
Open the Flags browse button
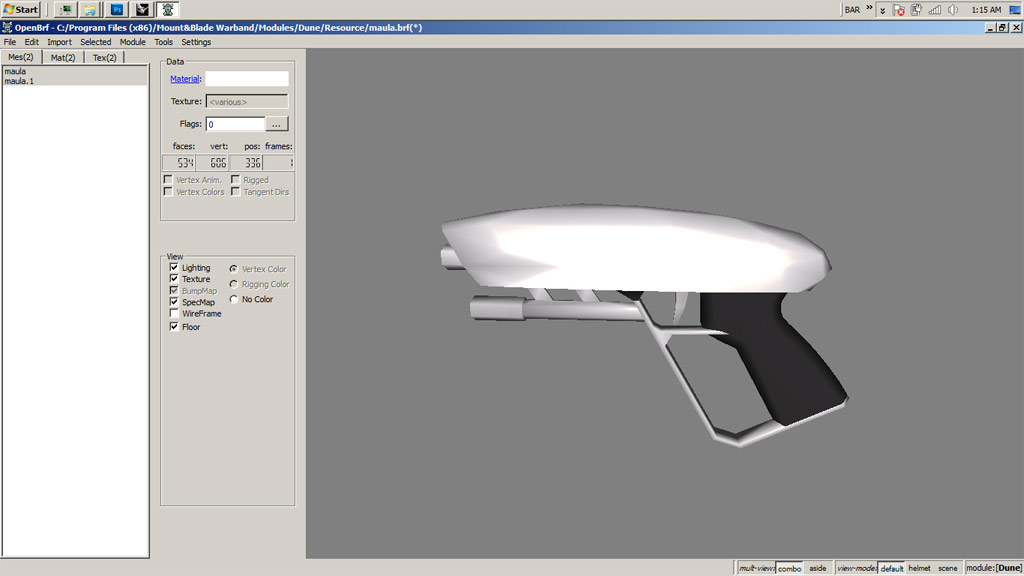[277, 124]
